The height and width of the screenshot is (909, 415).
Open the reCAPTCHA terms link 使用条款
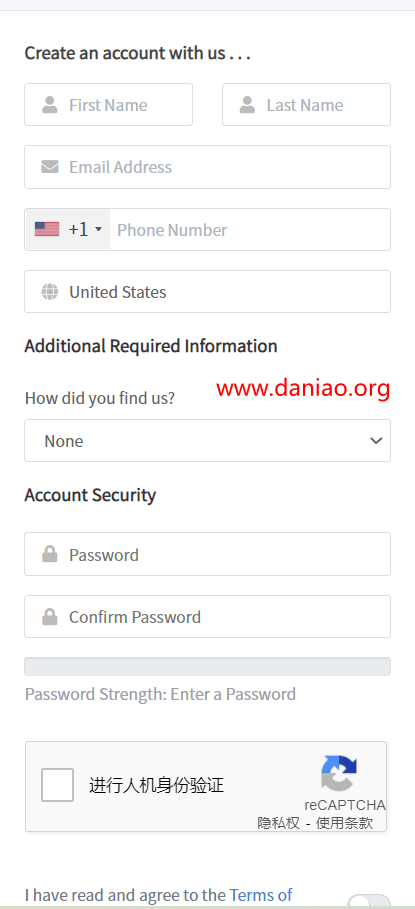pyautogui.click(x=344, y=823)
